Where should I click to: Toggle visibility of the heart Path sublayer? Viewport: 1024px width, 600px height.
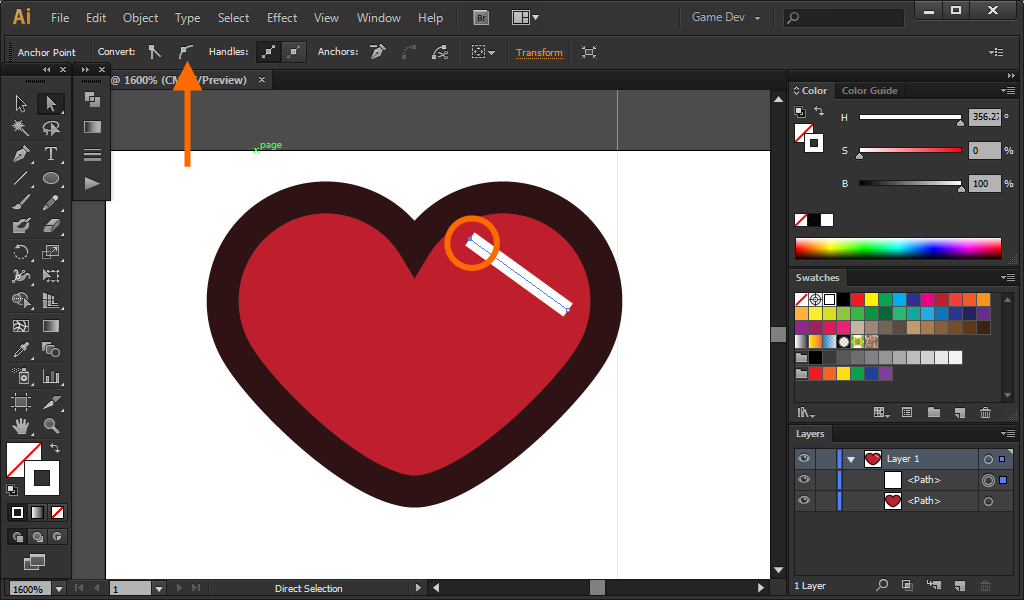(x=803, y=501)
